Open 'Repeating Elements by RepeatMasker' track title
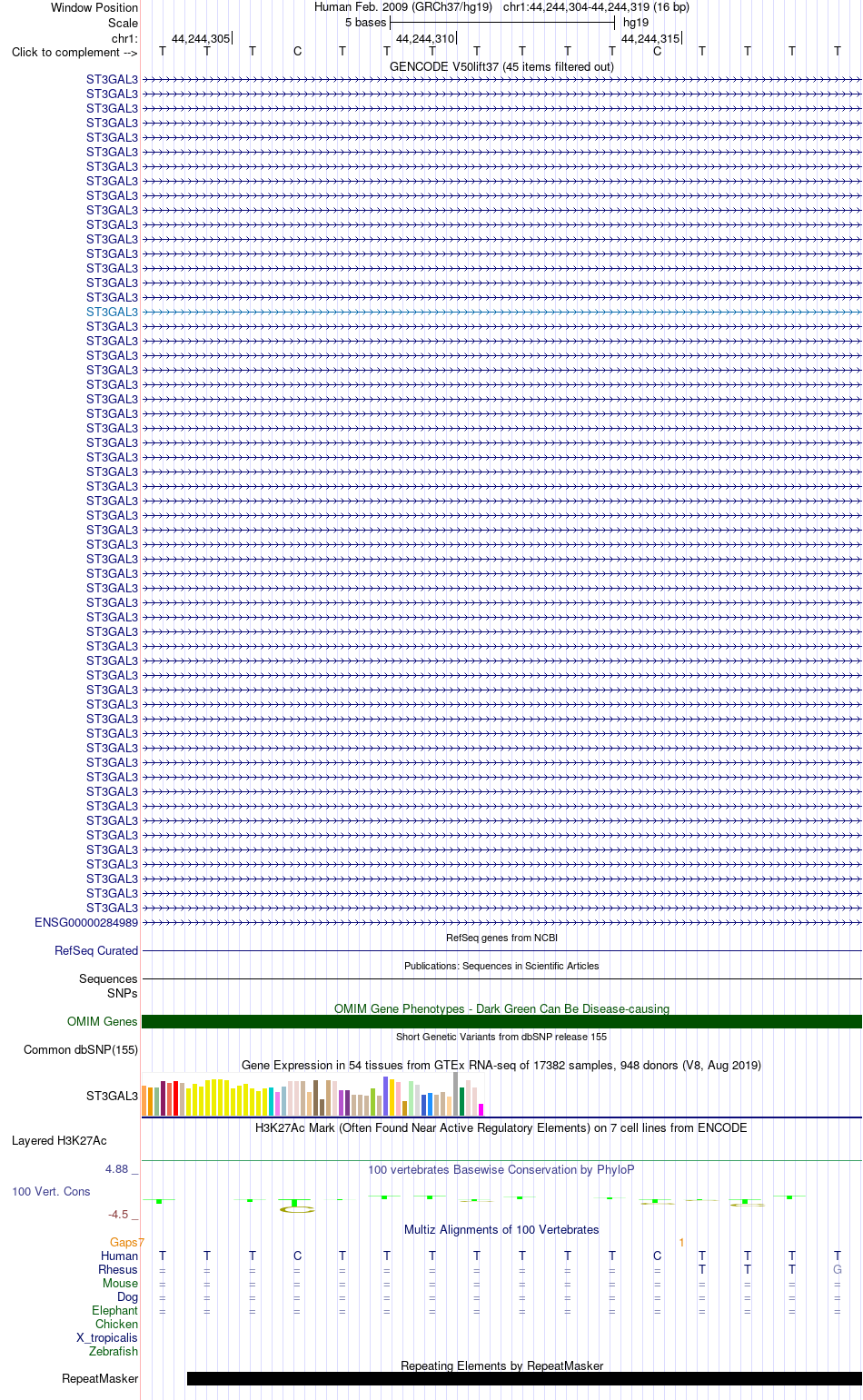The width and height of the screenshot is (863, 1400). pos(501,1365)
